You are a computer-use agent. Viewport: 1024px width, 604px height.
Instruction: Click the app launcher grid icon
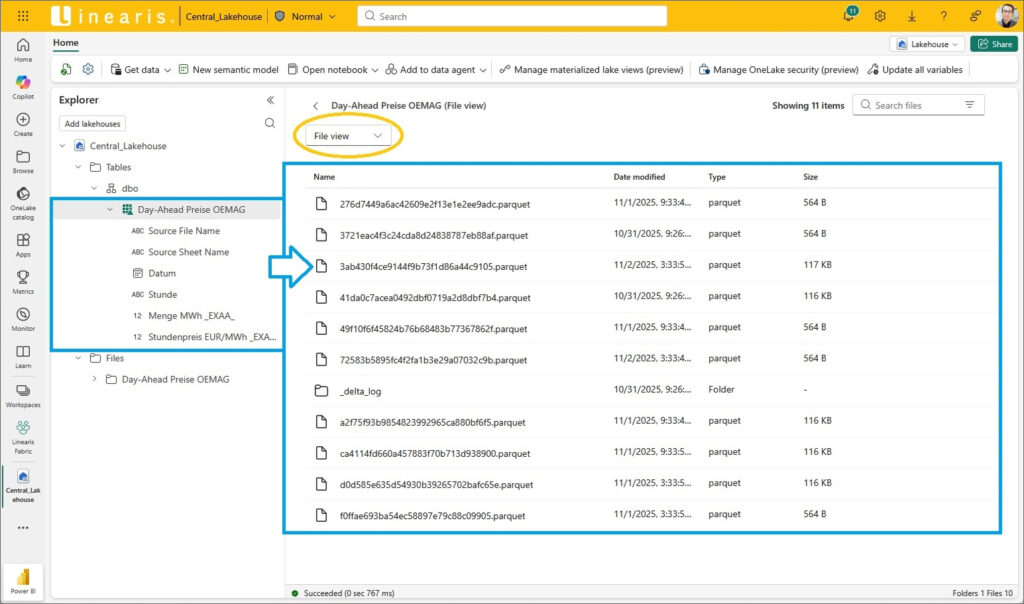tap(23, 16)
